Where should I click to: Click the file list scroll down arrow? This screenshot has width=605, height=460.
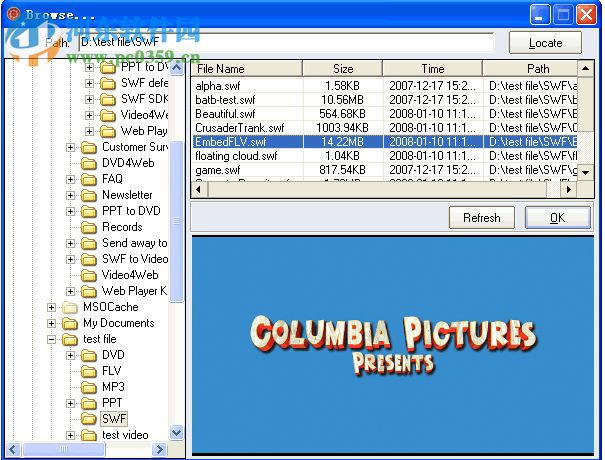(585, 172)
